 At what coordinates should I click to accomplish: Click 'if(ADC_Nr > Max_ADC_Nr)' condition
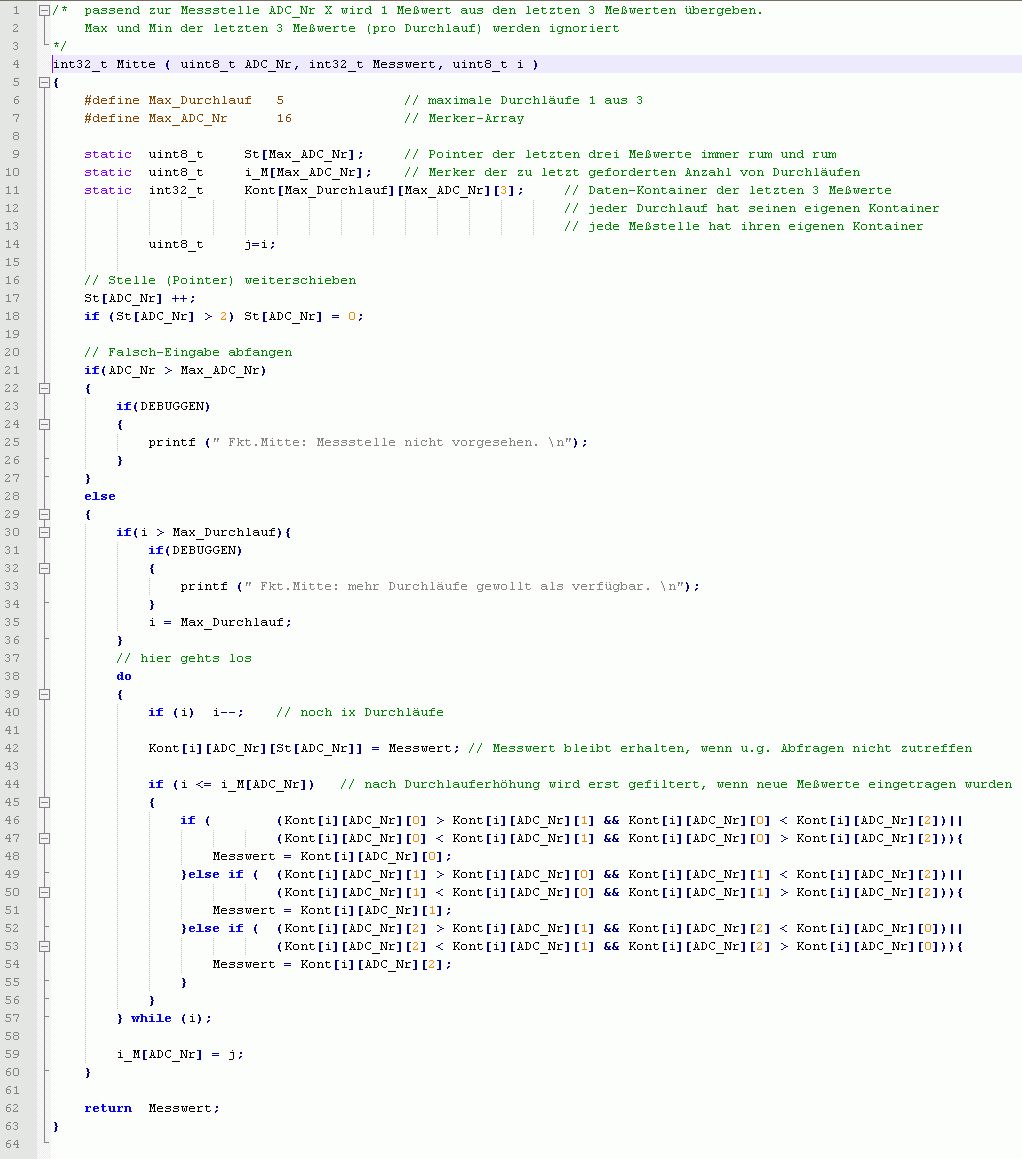pyautogui.click(x=175, y=370)
